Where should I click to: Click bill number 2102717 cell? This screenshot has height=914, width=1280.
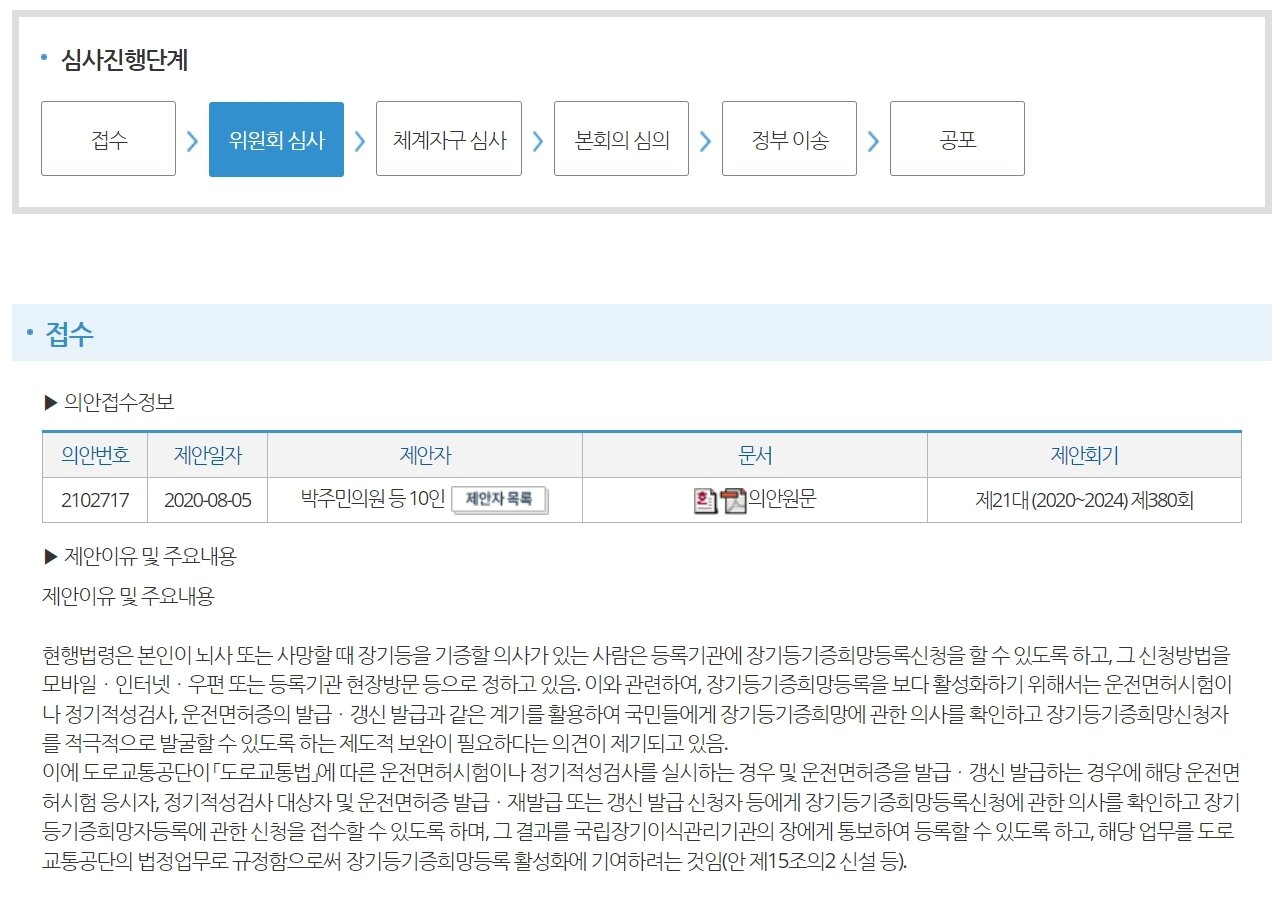[x=95, y=500]
